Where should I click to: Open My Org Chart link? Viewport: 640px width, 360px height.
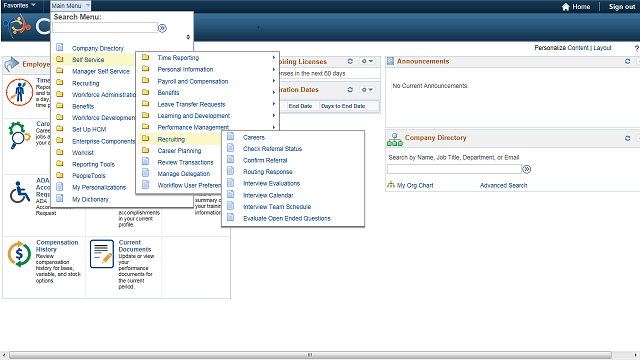click(x=415, y=185)
